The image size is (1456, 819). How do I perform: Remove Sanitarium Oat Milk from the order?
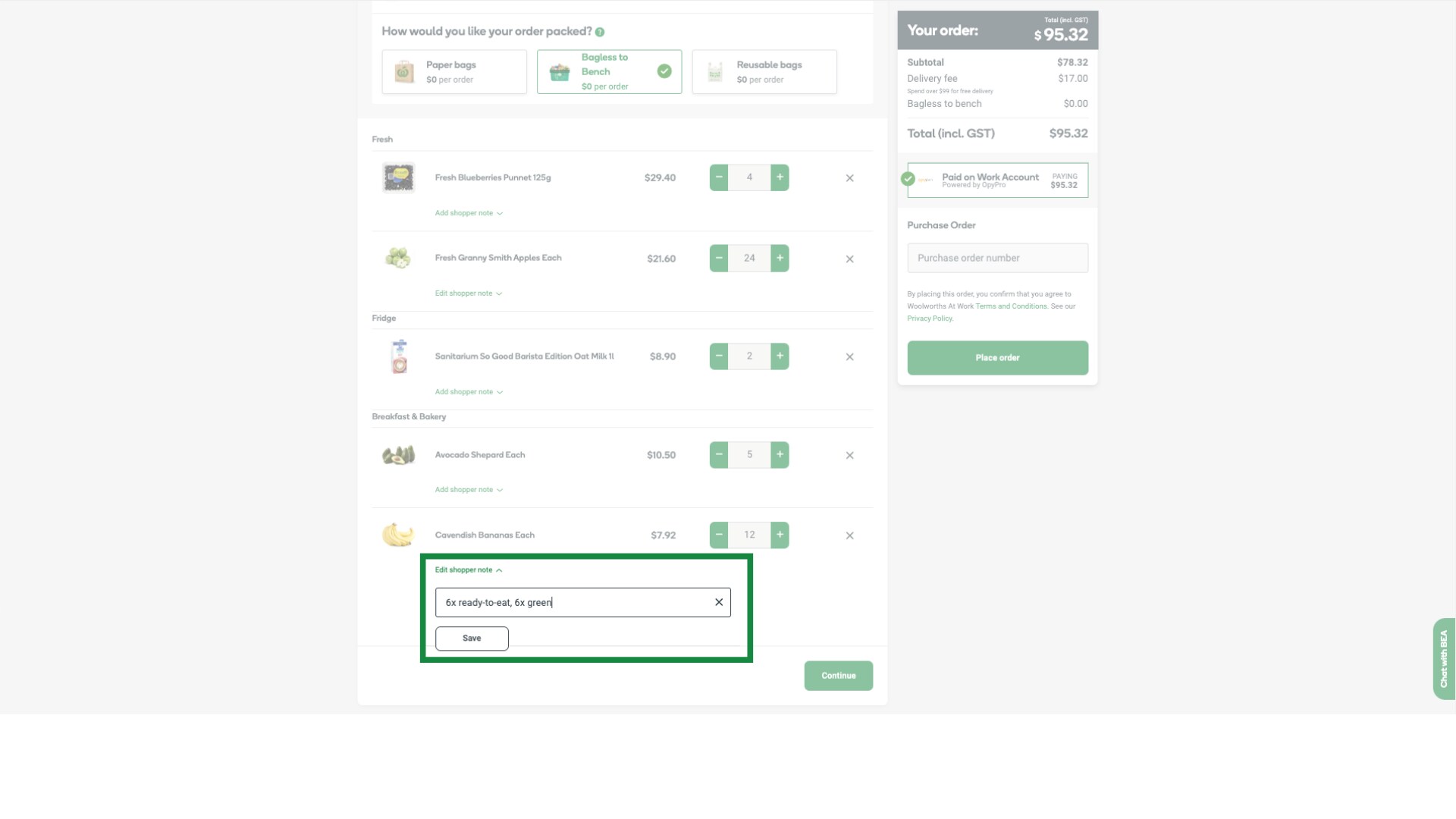[849, 356]
